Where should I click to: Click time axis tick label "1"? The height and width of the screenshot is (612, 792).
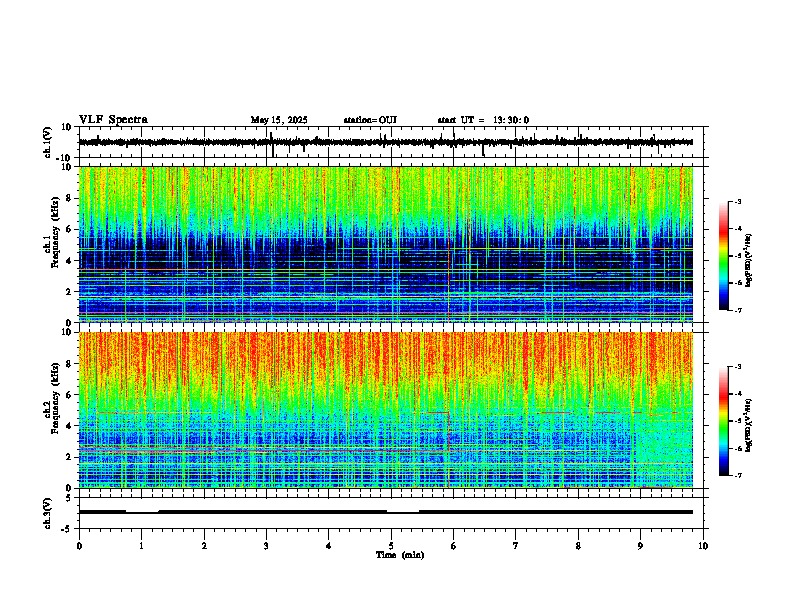(x=141, y=546)
